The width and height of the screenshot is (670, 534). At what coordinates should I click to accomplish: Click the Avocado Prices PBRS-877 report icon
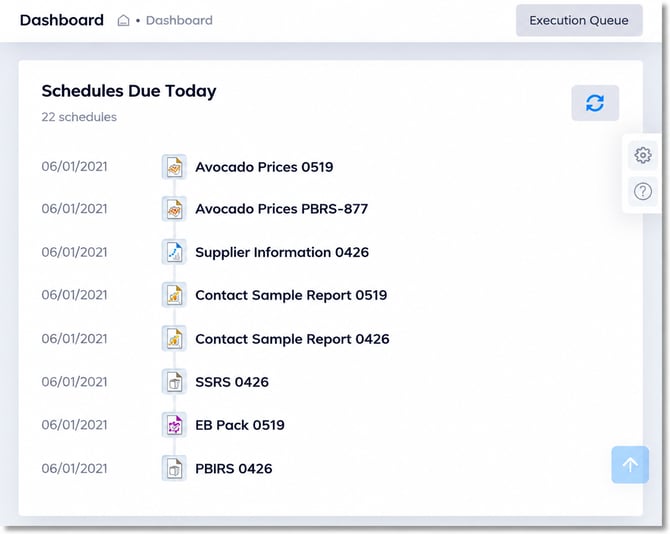[174, 209]
